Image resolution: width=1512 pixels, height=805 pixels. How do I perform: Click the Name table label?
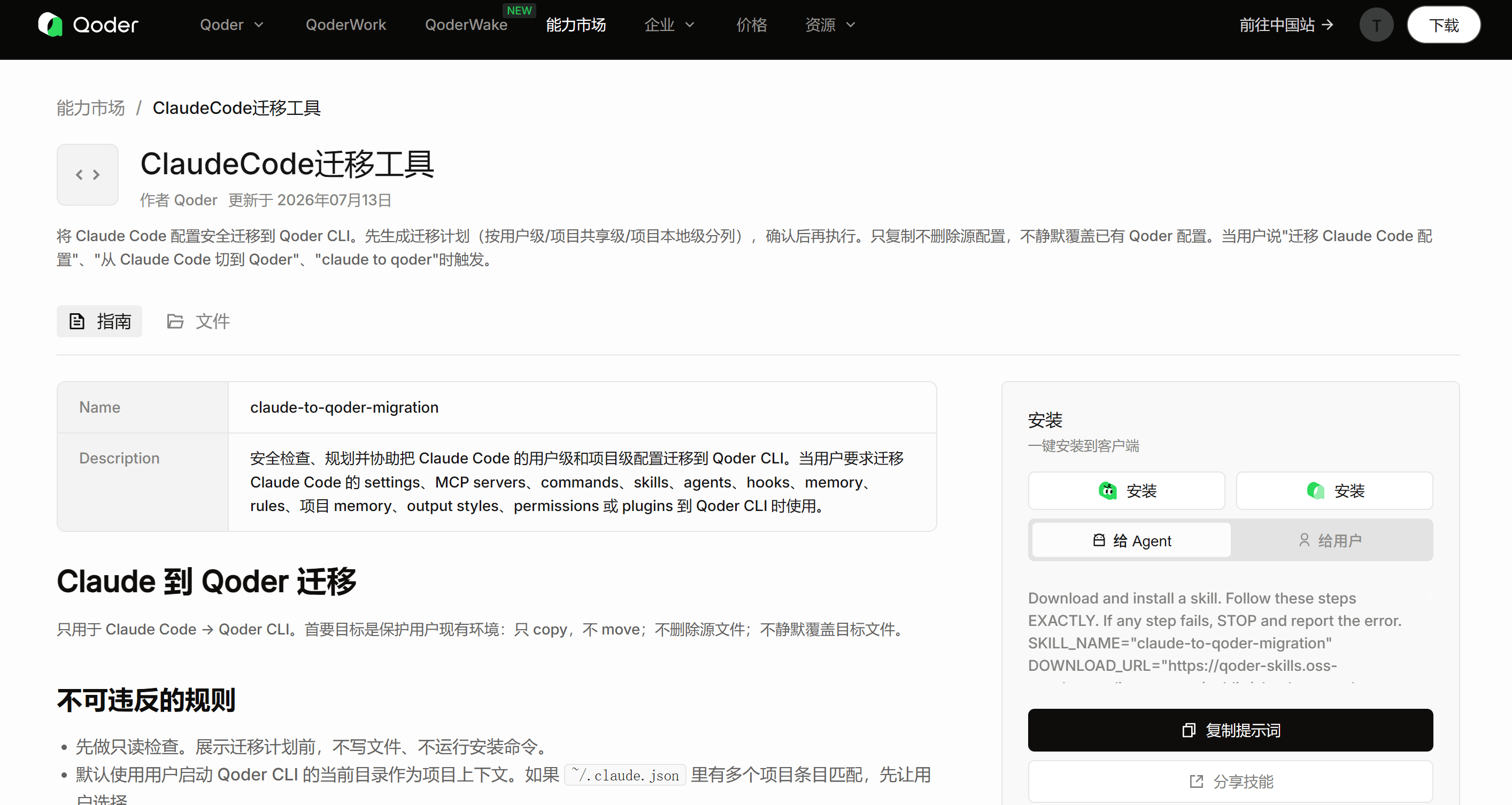100,407
